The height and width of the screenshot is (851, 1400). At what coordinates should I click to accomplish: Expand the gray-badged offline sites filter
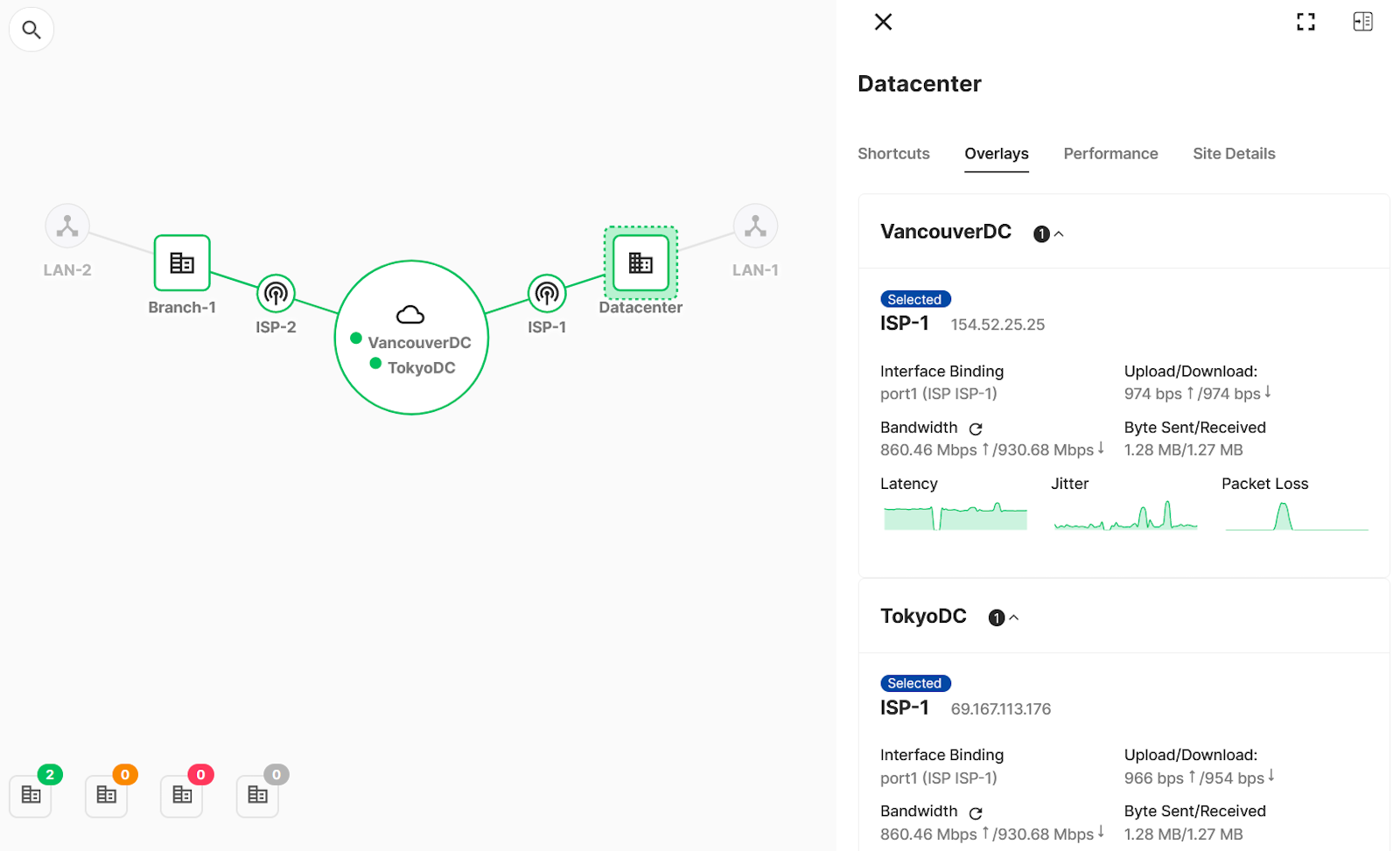(256, 794)
